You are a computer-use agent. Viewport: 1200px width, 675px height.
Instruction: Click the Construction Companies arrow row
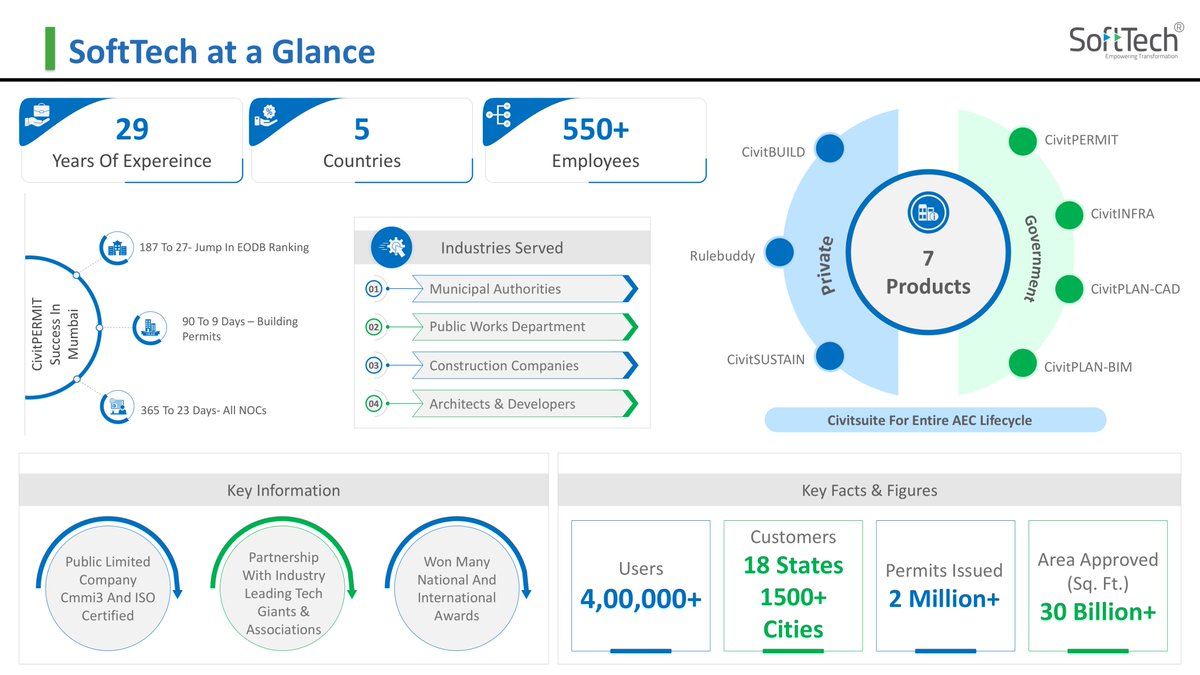pyautogui.click(x=525, y=366)
